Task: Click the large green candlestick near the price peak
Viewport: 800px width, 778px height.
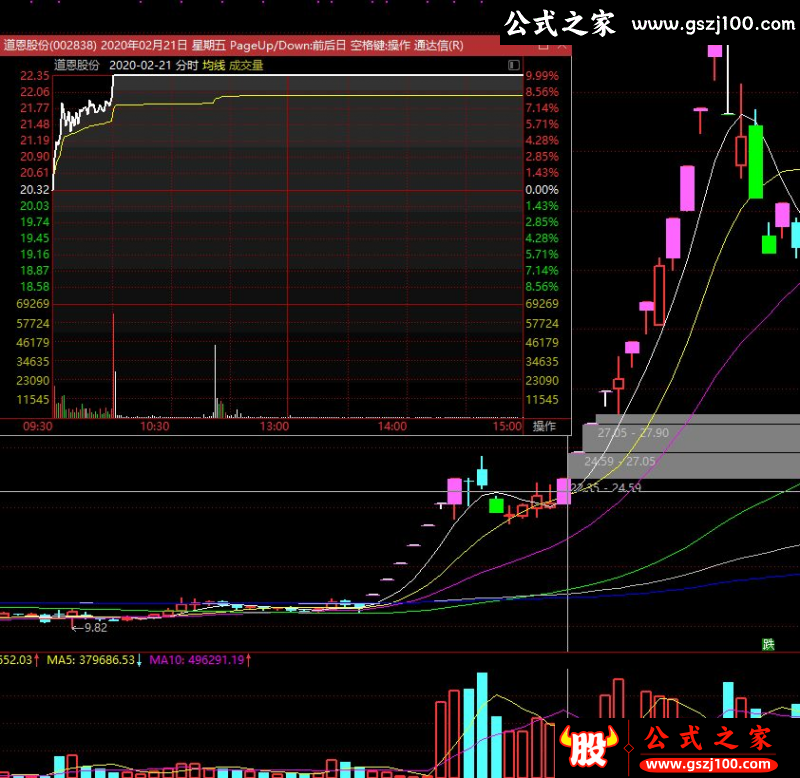Action: (x=756, y=161)
